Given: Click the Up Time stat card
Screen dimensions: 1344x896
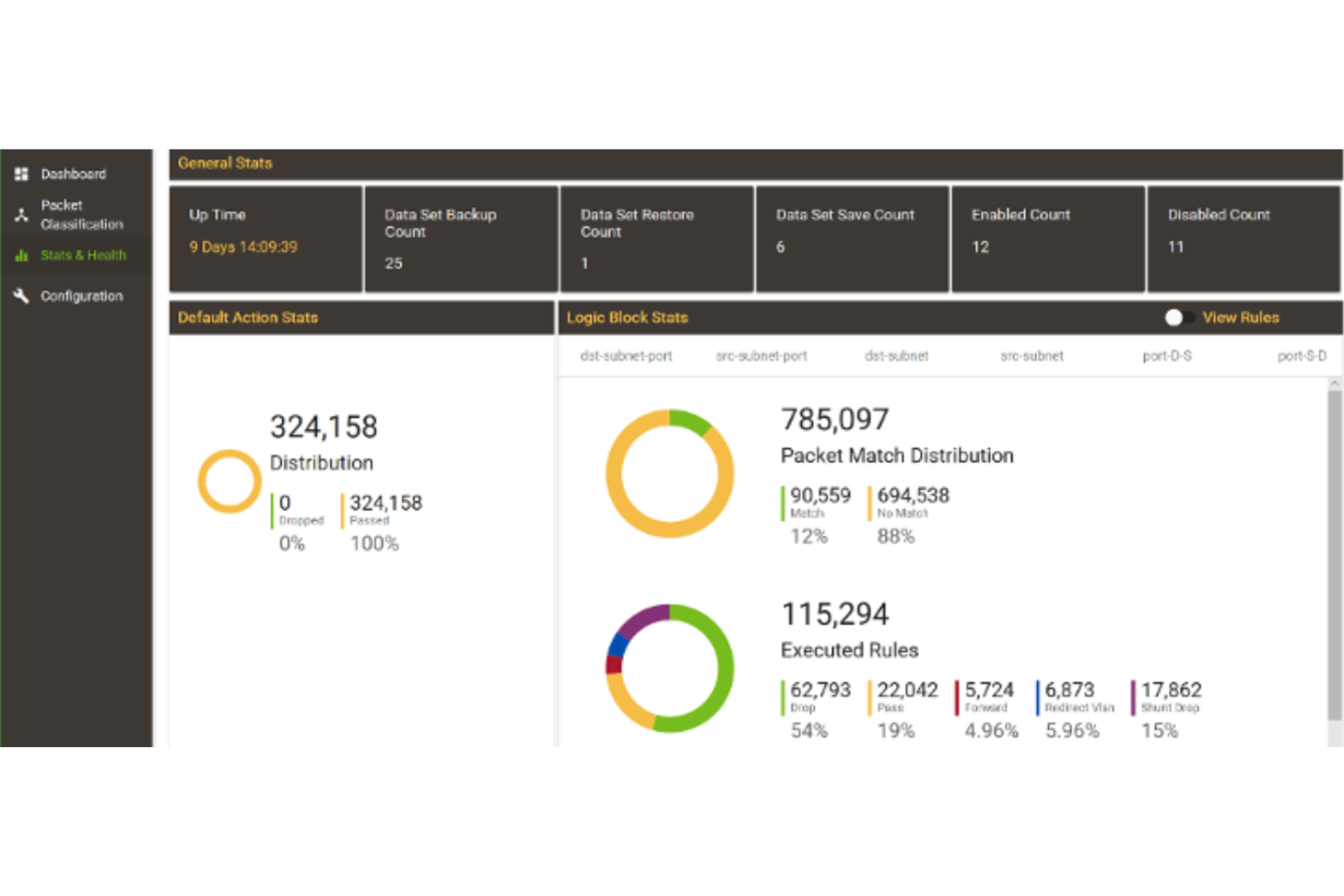Looking at the screenshot, I should click(265, 239).
